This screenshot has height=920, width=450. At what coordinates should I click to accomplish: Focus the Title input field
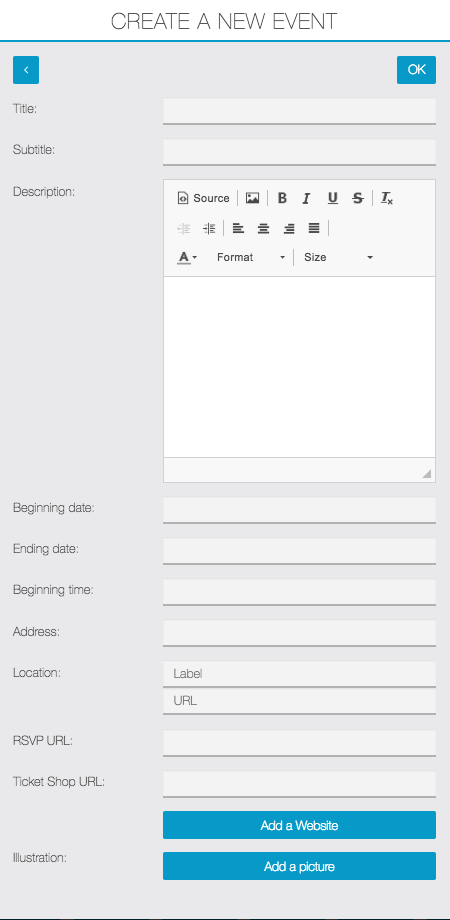point(299,111)
